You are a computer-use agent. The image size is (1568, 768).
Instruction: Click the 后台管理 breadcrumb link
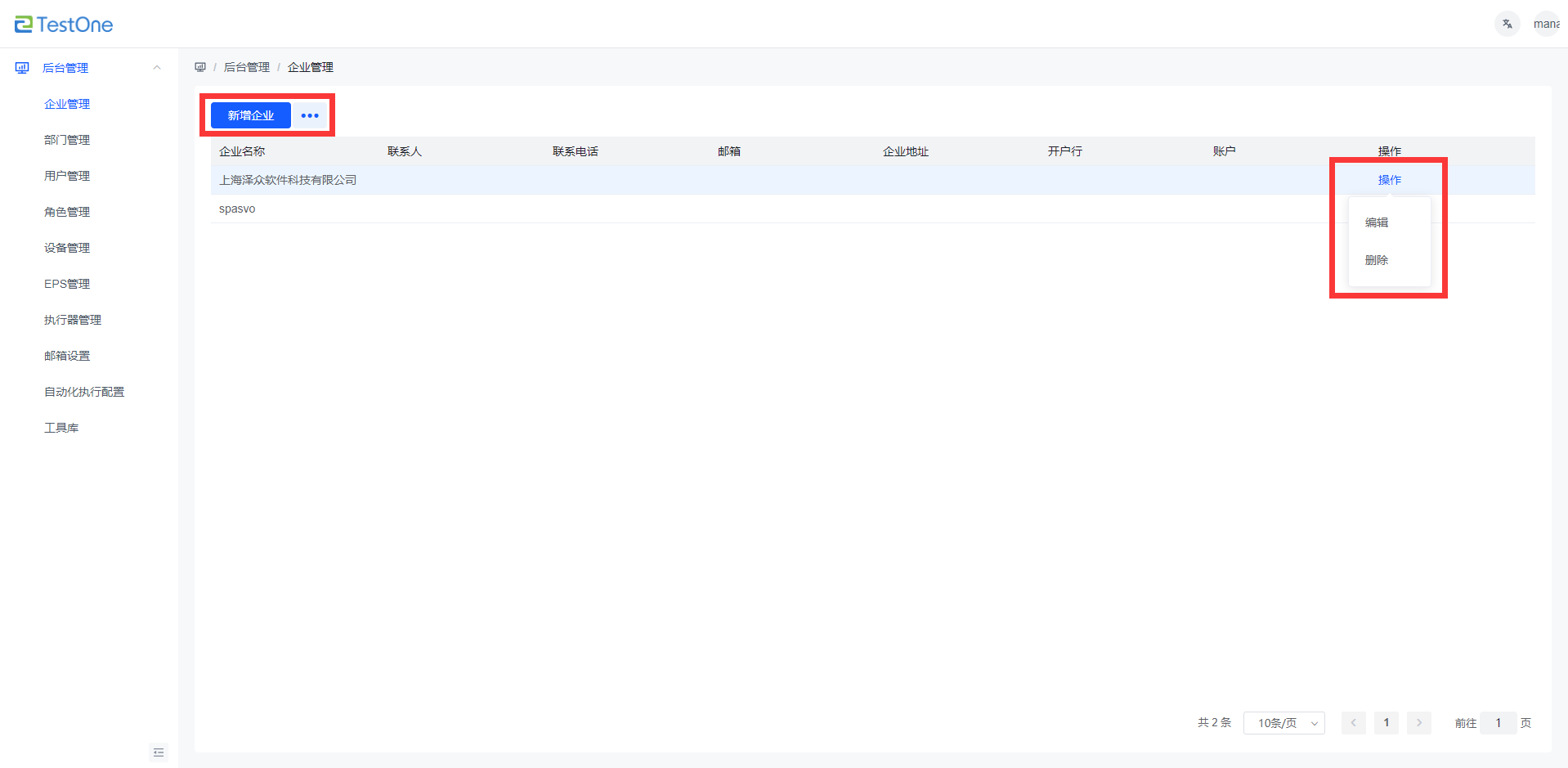tap(246, 67)
